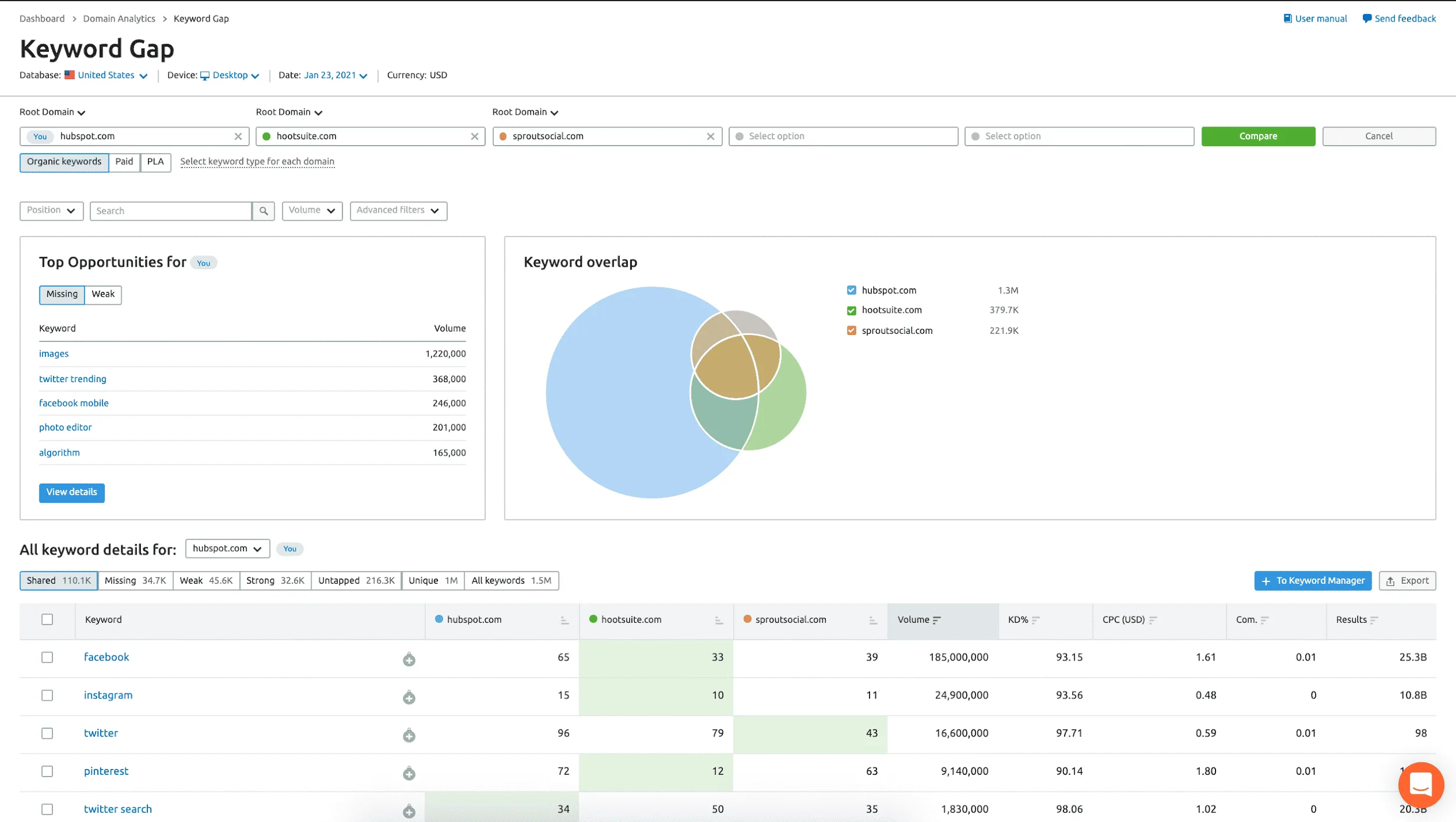Image resolution: width=1456 pixels, height=822 pixels.
Task: Sort by sproutsocial.com column sort icon
Action: tap(873, 620)
